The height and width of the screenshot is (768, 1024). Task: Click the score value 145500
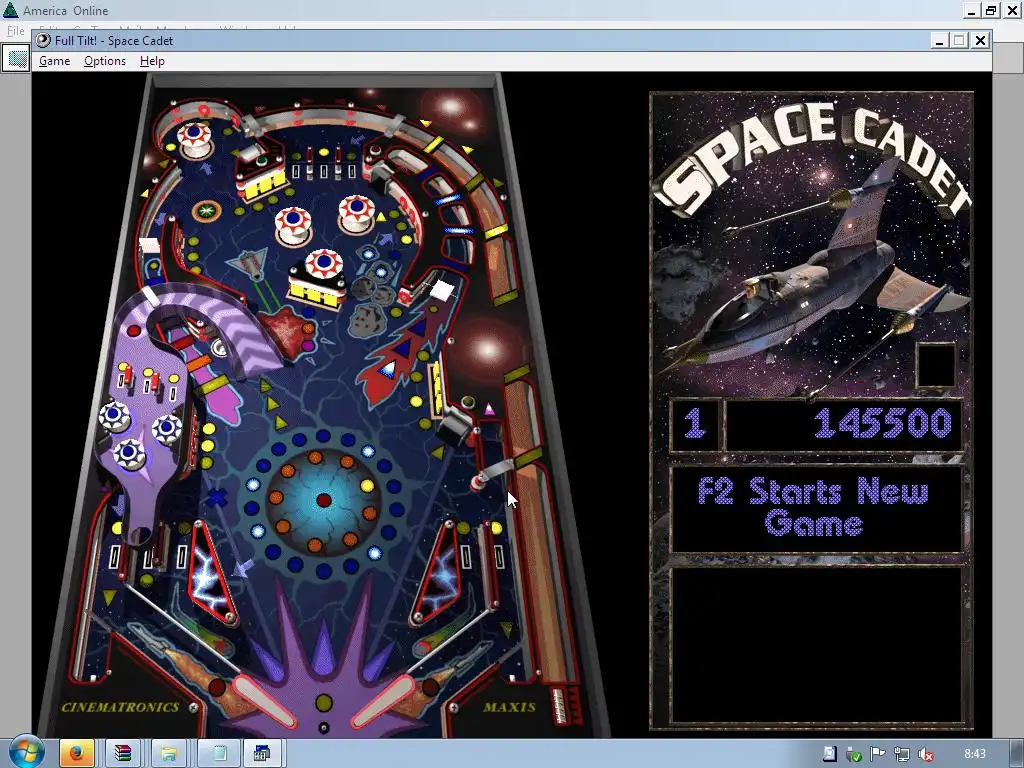click(882, 423)
